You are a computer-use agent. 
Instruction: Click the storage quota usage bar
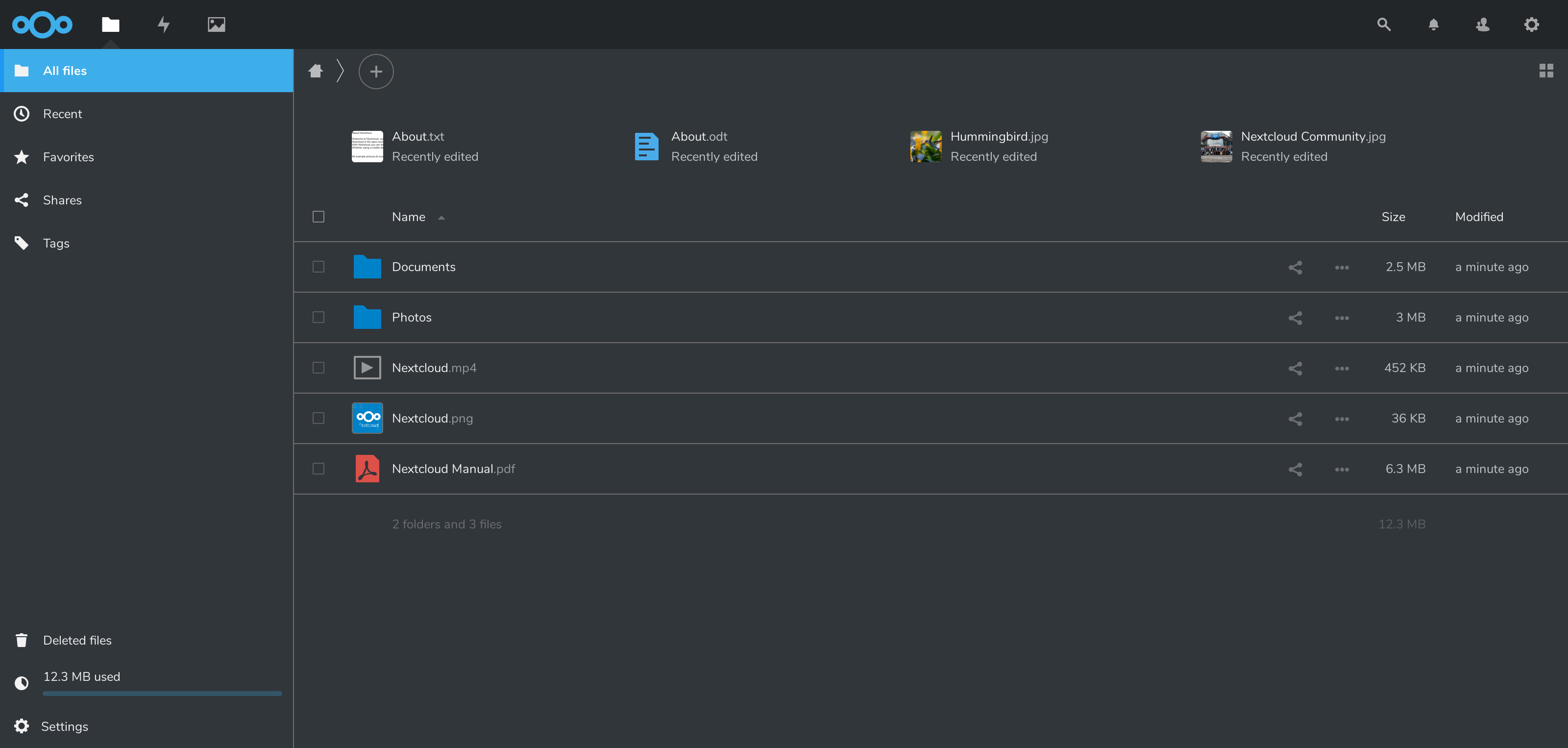pyautogui.click(x=162, y=693)
